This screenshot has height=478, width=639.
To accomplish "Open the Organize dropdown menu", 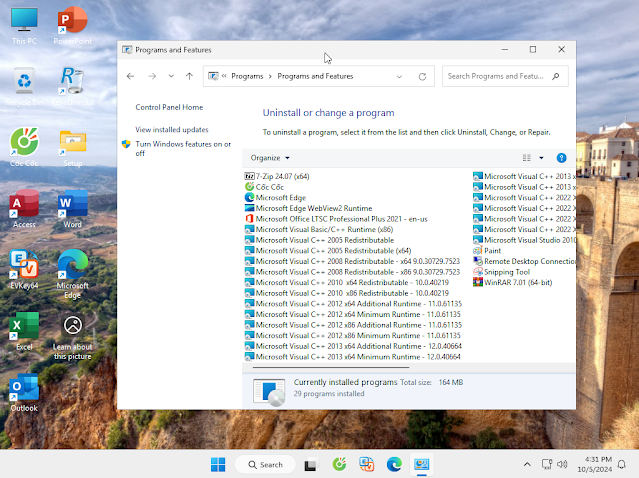I will [x=270, y=158].
